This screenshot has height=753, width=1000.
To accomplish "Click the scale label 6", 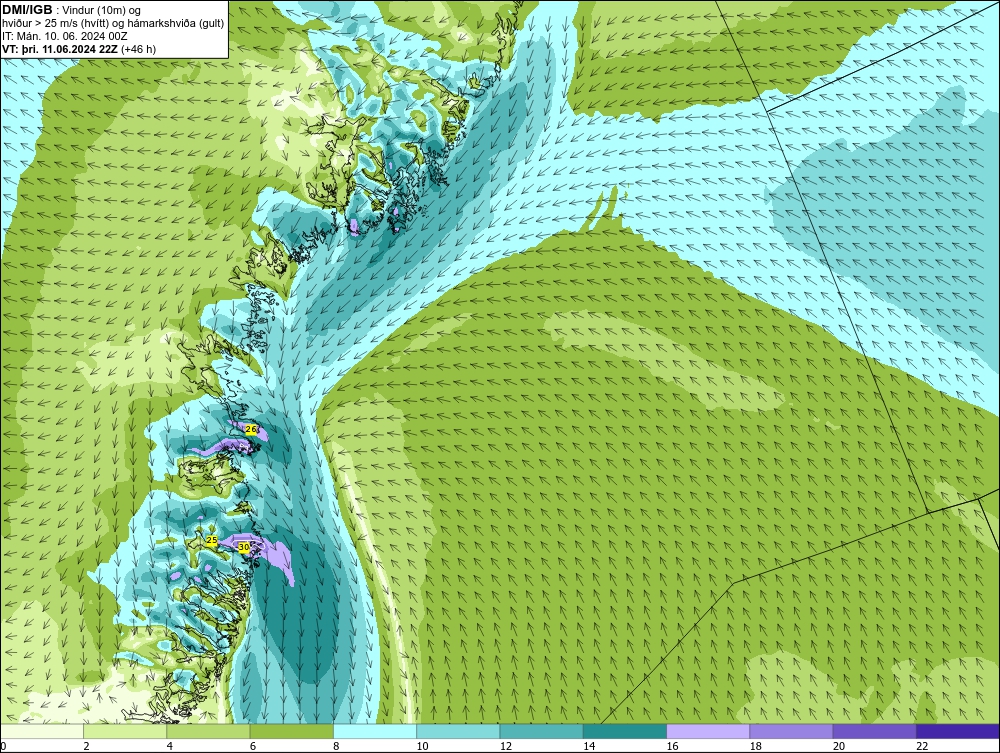I will pos(253,746).
